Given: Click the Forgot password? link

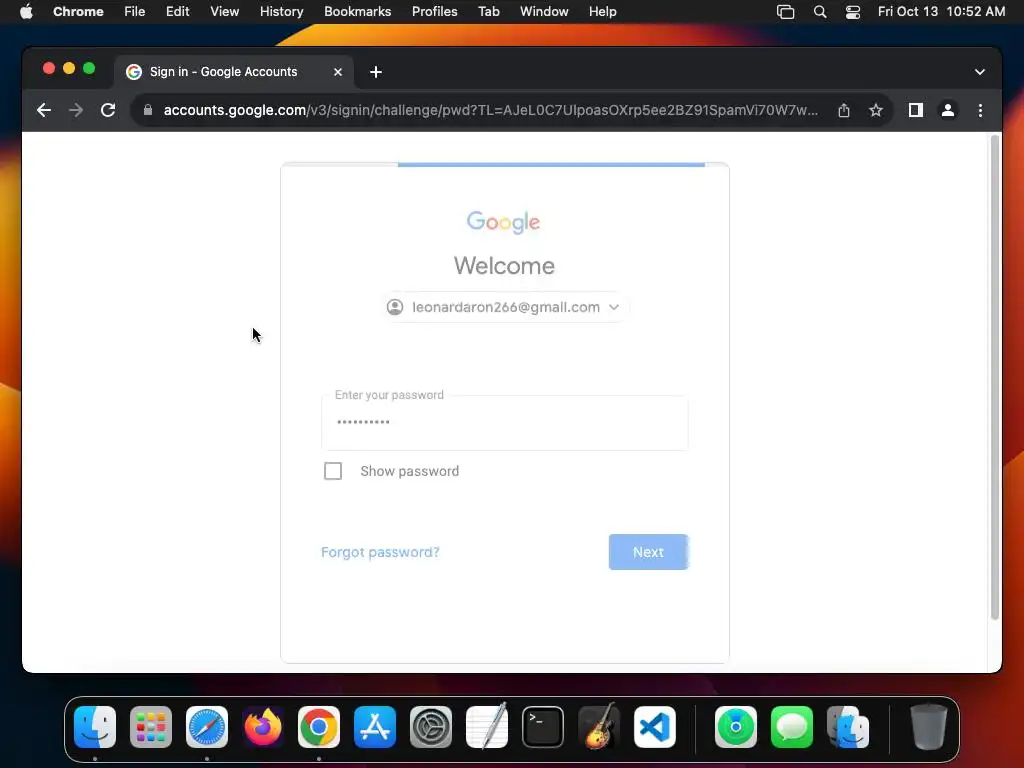Looking at the screenshot, I should tap(380, 552).
